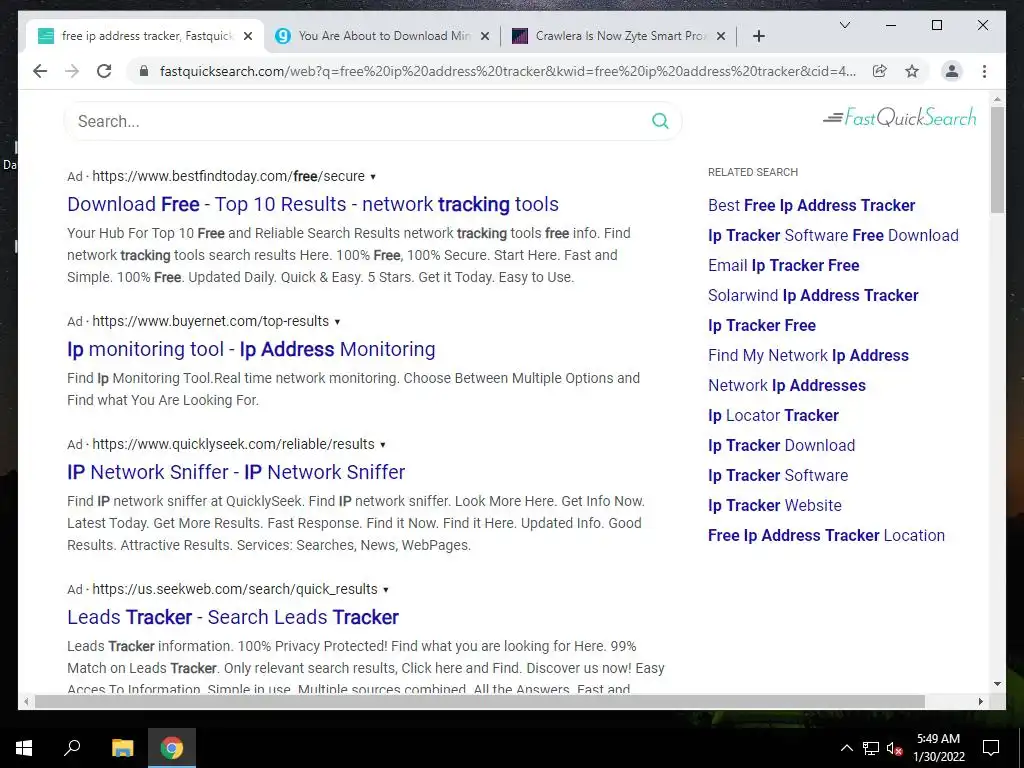Bookmark this page with the star
The width and height of the screenshot is (1024, 768).
[x=912, y=71]
